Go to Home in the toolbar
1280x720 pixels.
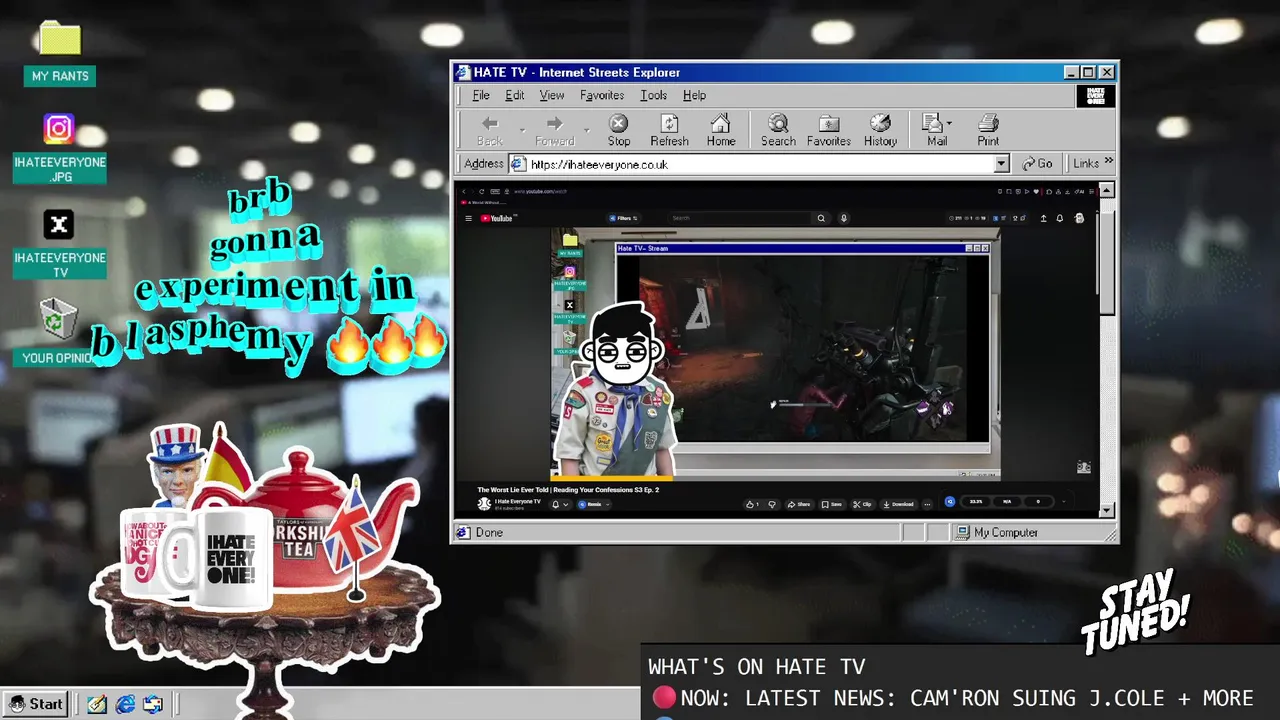721,130
